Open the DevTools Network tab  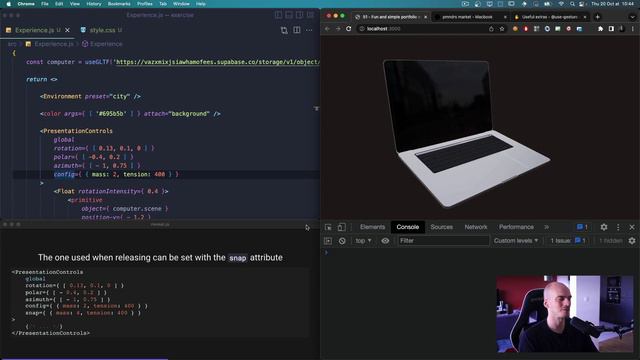coord(476,227)
